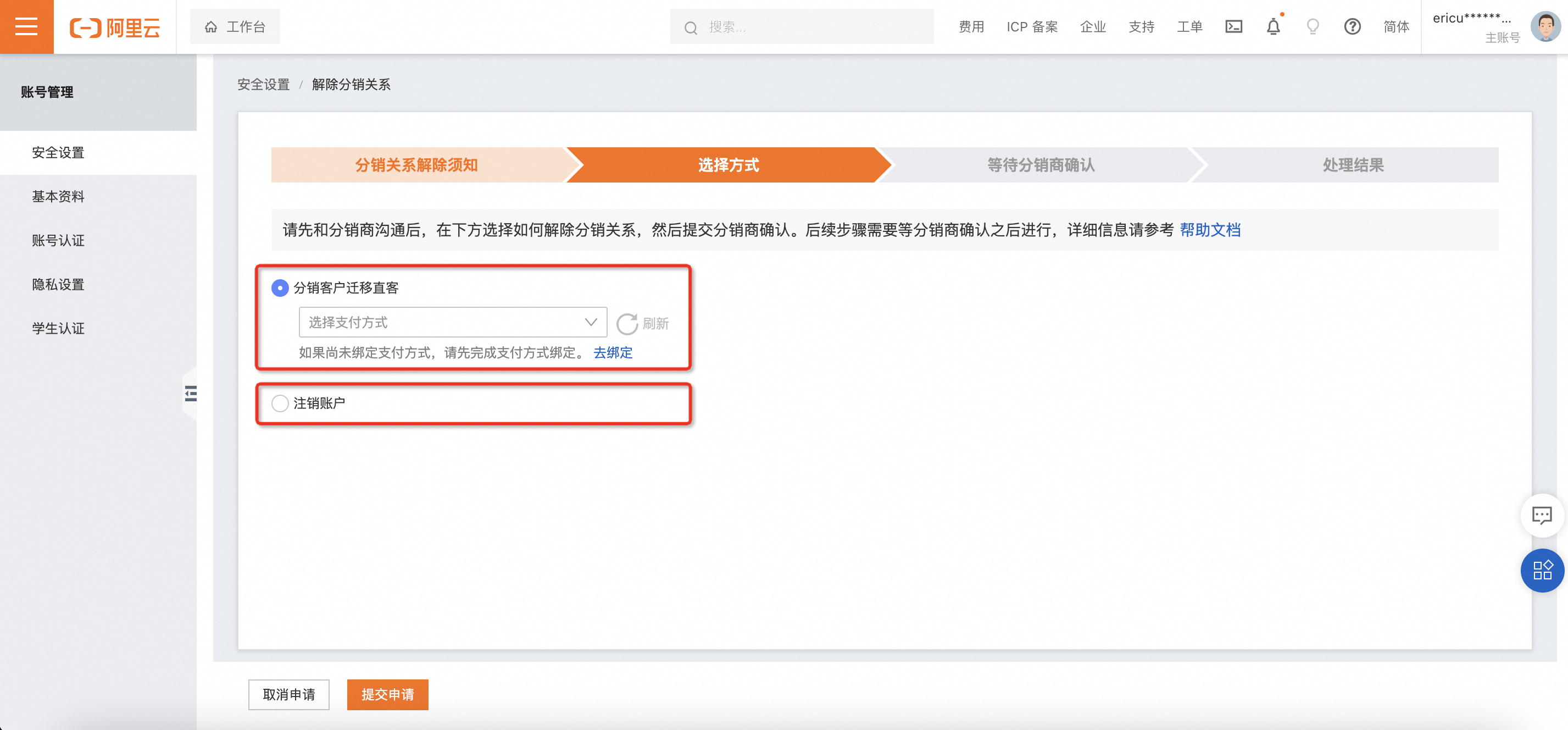Click the 提交申请 button

(x=387, y=694)
